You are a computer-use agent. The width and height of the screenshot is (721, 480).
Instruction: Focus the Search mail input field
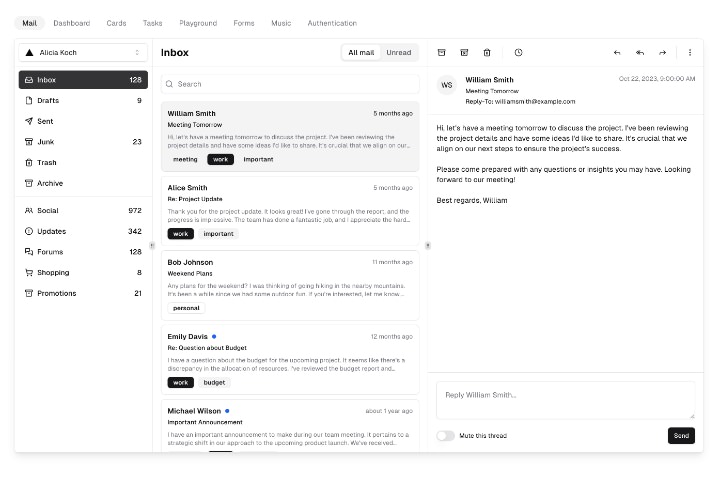(290, 84)
